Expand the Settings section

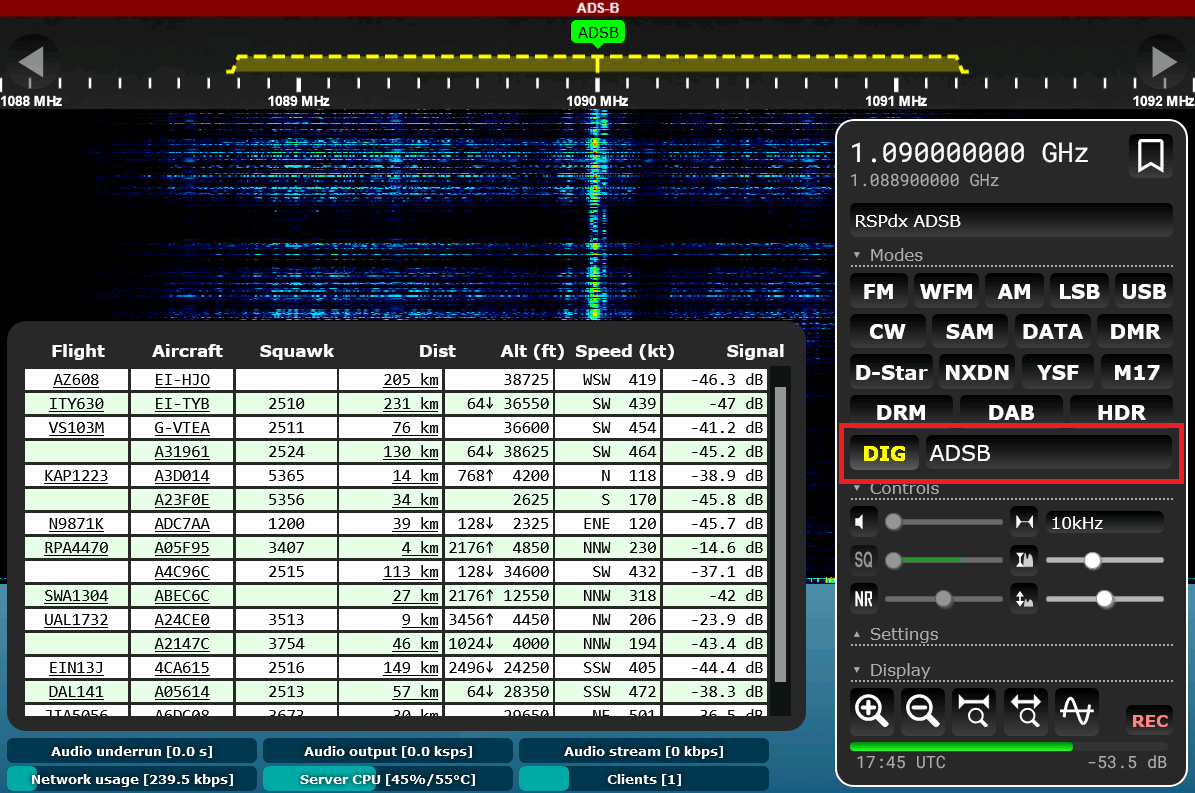(x=903, y=635)
